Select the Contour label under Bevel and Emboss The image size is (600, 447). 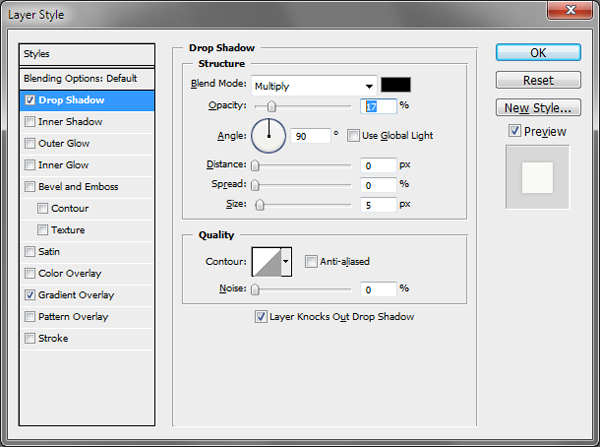[70, 209]
